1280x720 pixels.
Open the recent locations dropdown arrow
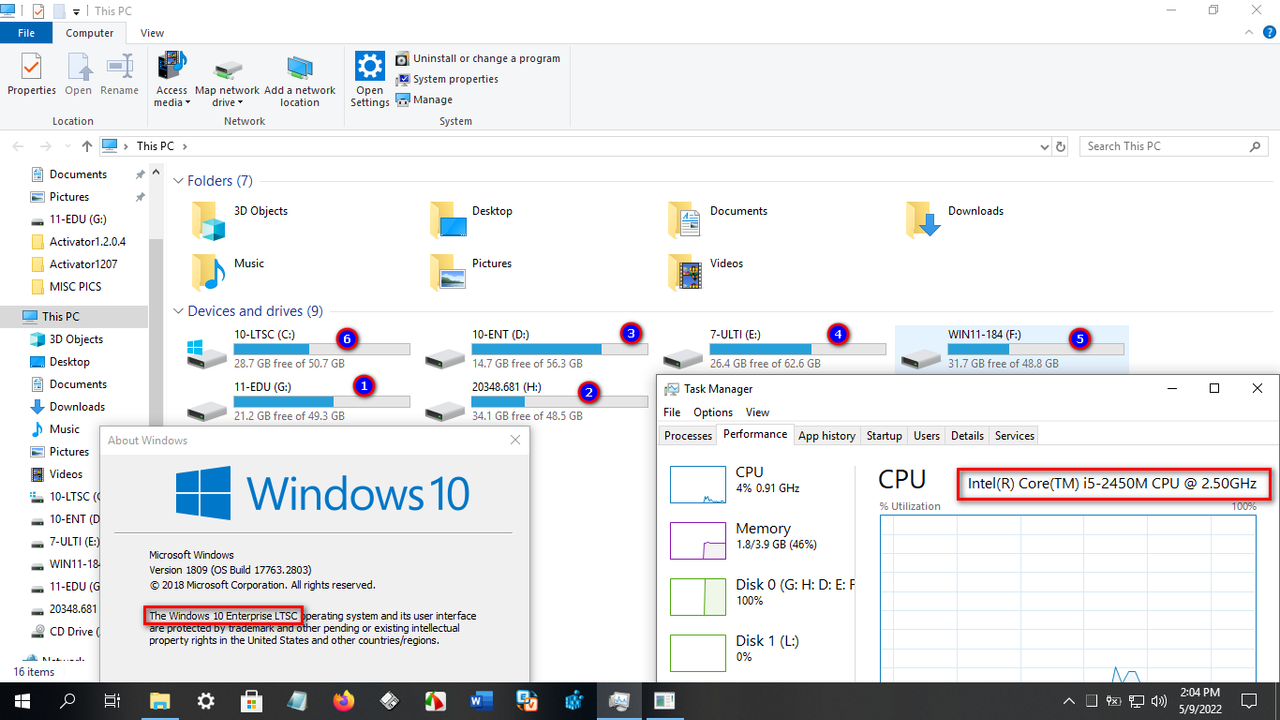pyautogui.click(x=66, y=146)
